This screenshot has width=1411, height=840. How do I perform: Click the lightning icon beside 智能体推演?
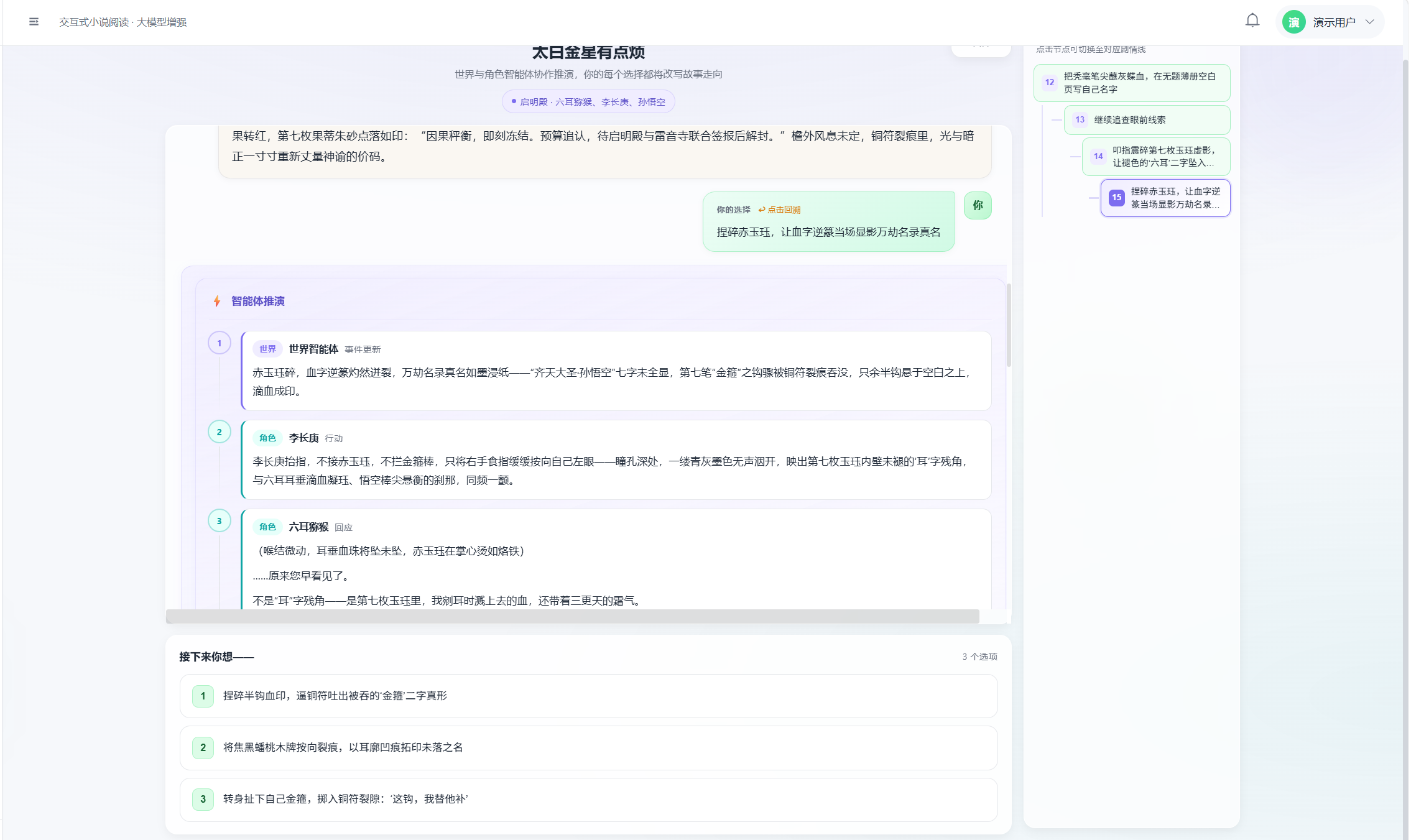coord(217,302)
